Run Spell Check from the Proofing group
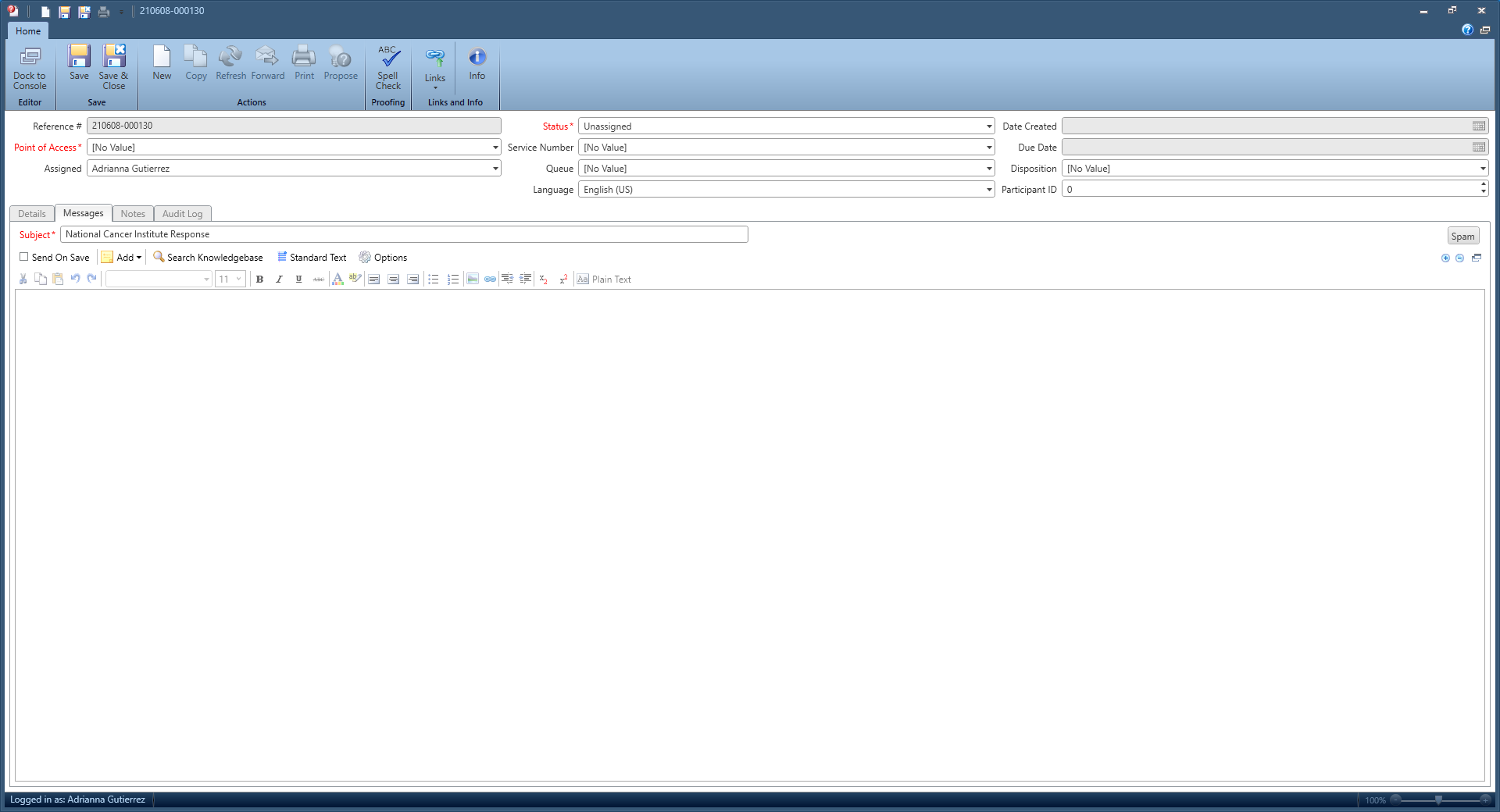 (388, 66)
